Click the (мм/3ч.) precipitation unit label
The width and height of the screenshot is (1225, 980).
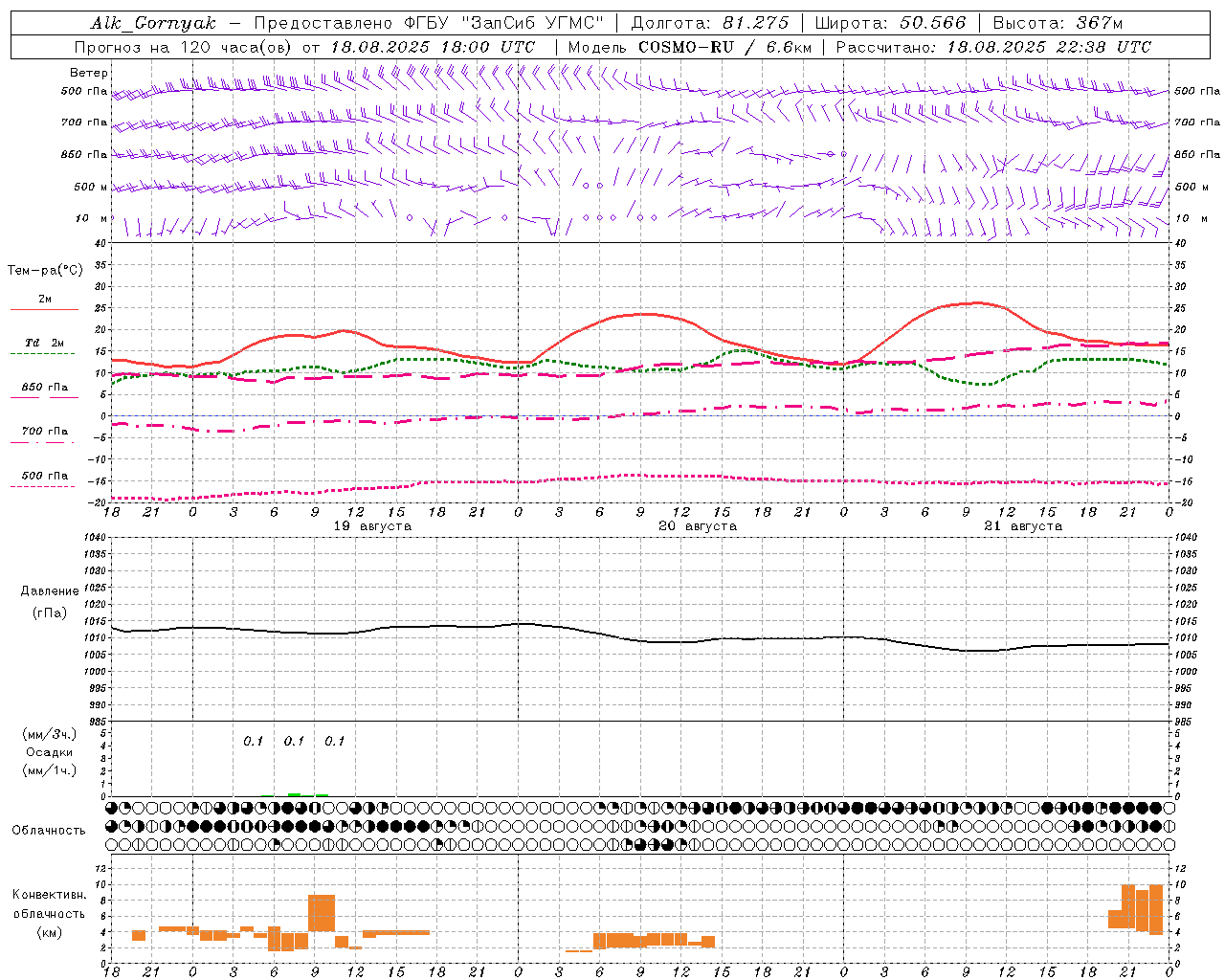coord(51,734)
